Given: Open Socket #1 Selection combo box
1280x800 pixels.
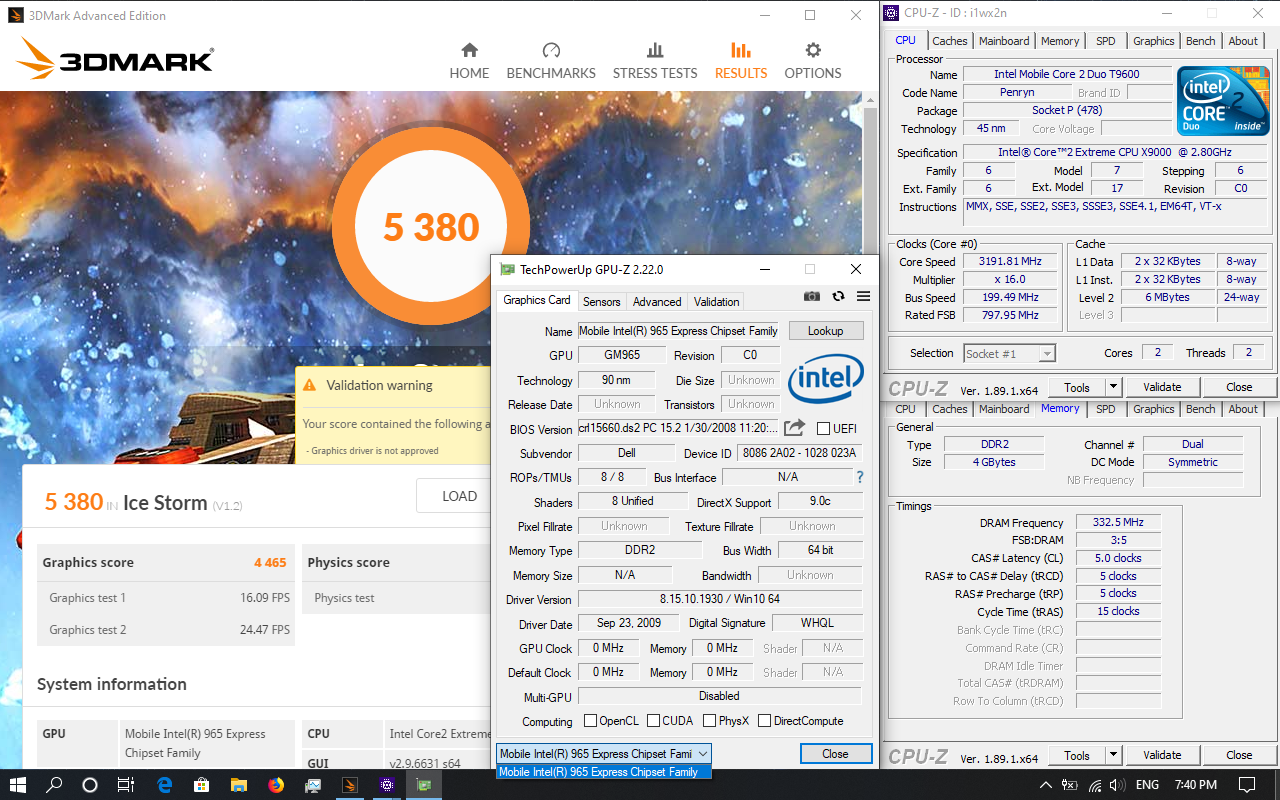Looking at the screenshot, I should coord(1009,353).
